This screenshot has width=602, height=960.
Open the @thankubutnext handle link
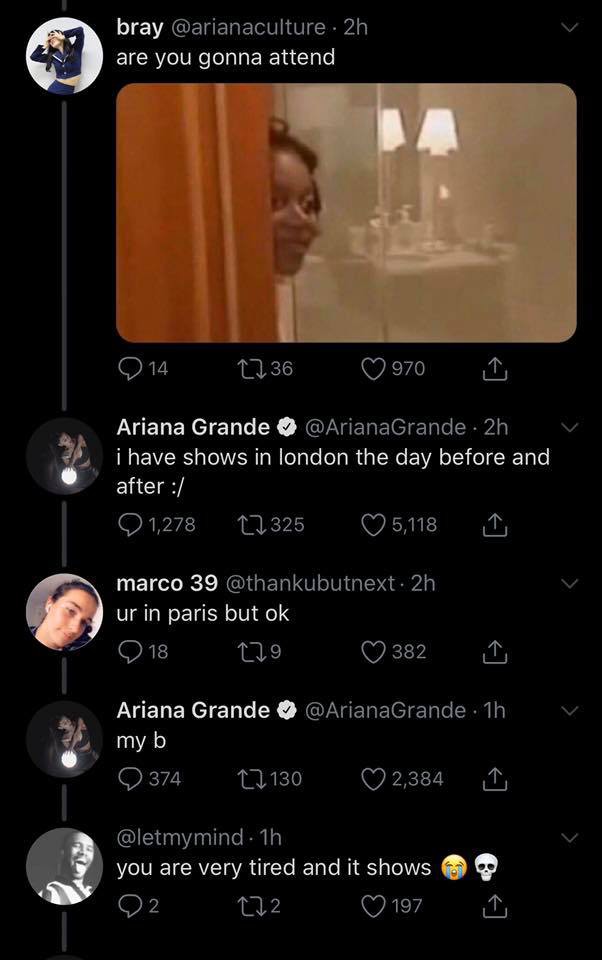(310, 583)
